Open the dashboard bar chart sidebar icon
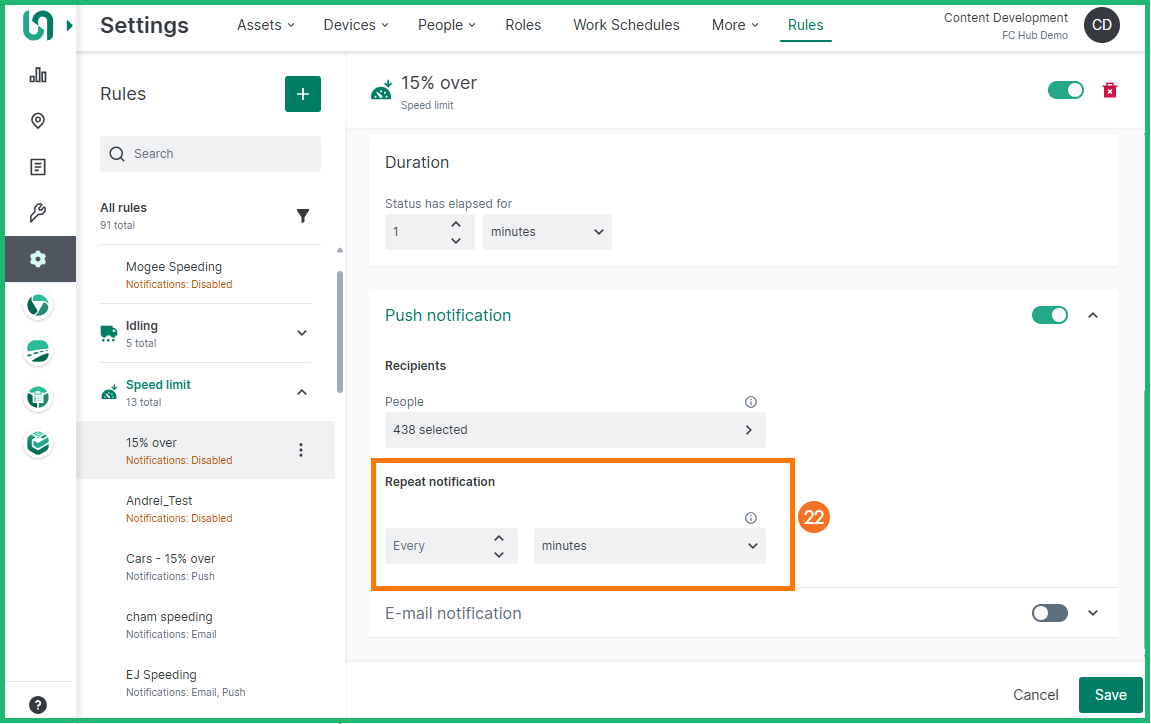 (38, 75)
